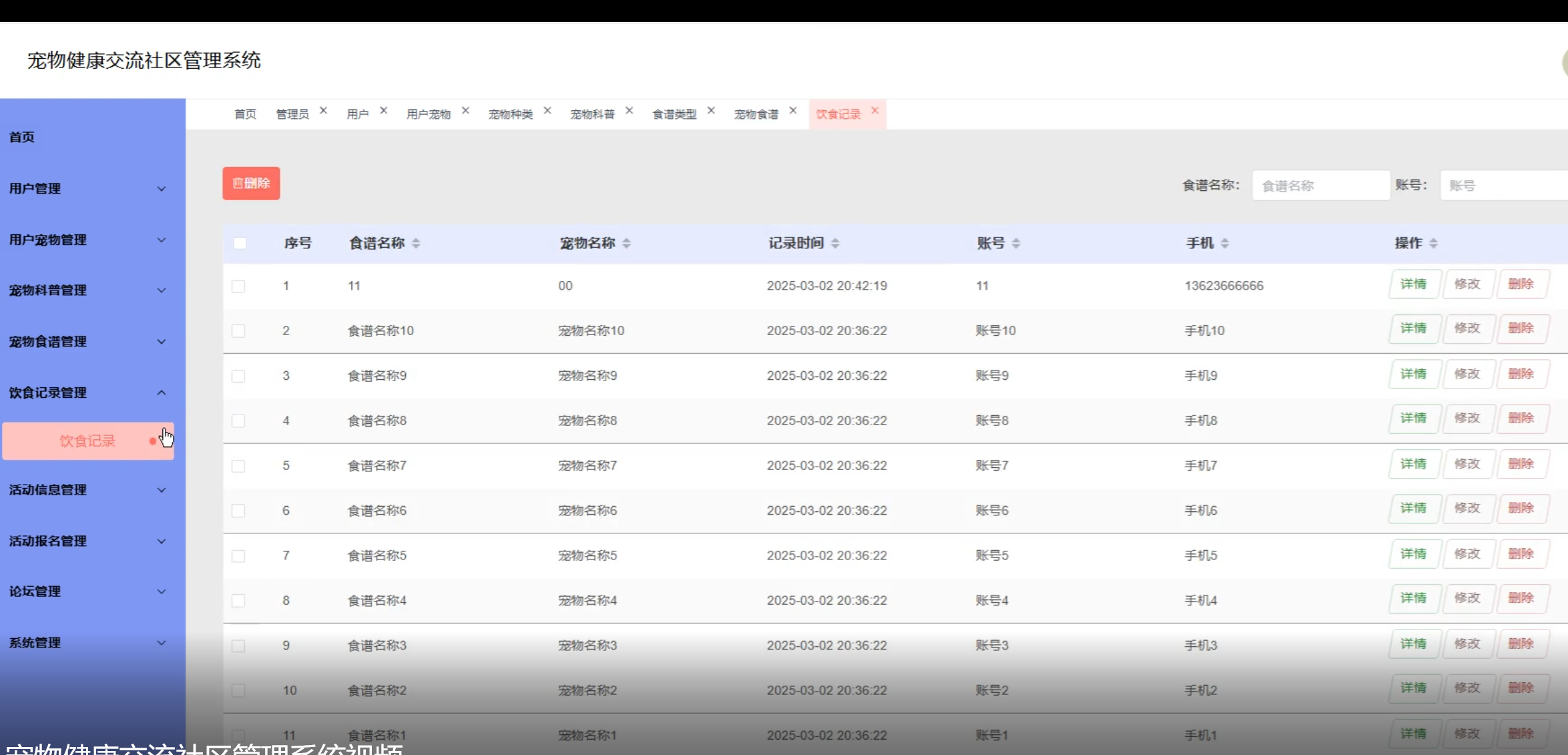
Task: Close the 管理员 tab with its X icon
Action: click(323, 111)
